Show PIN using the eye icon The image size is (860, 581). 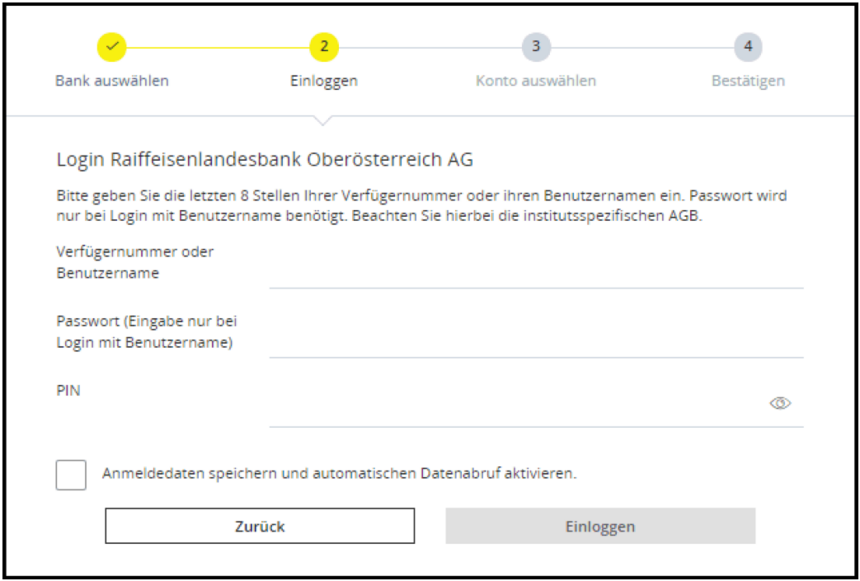coord(780,403)
